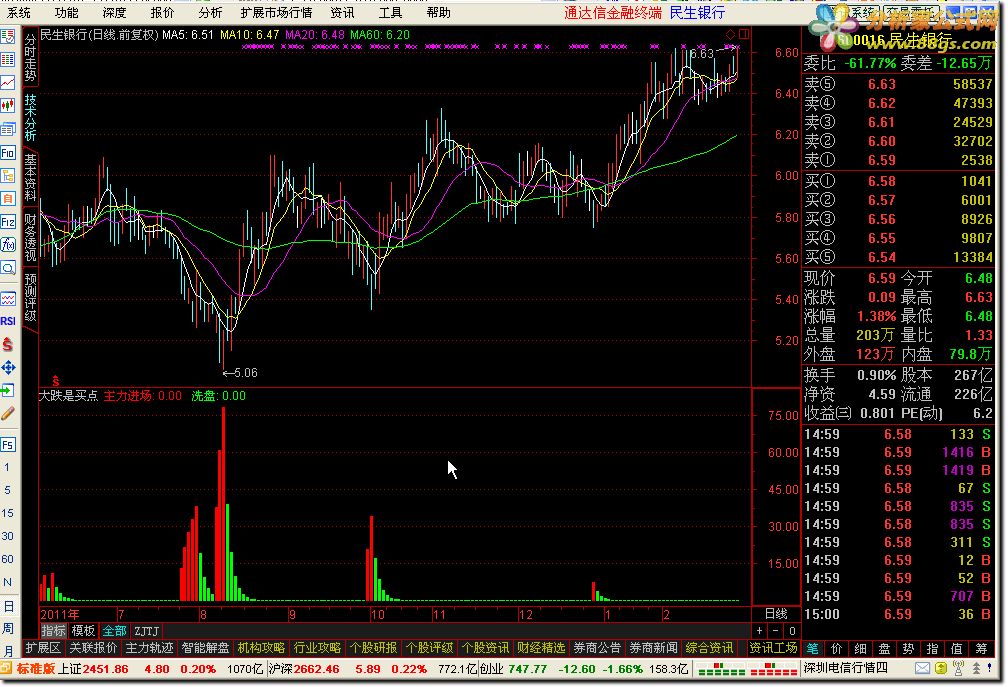Open the 资讯 menu
The height and width of the screenshot is (687, 1008).
coord(342,13)
